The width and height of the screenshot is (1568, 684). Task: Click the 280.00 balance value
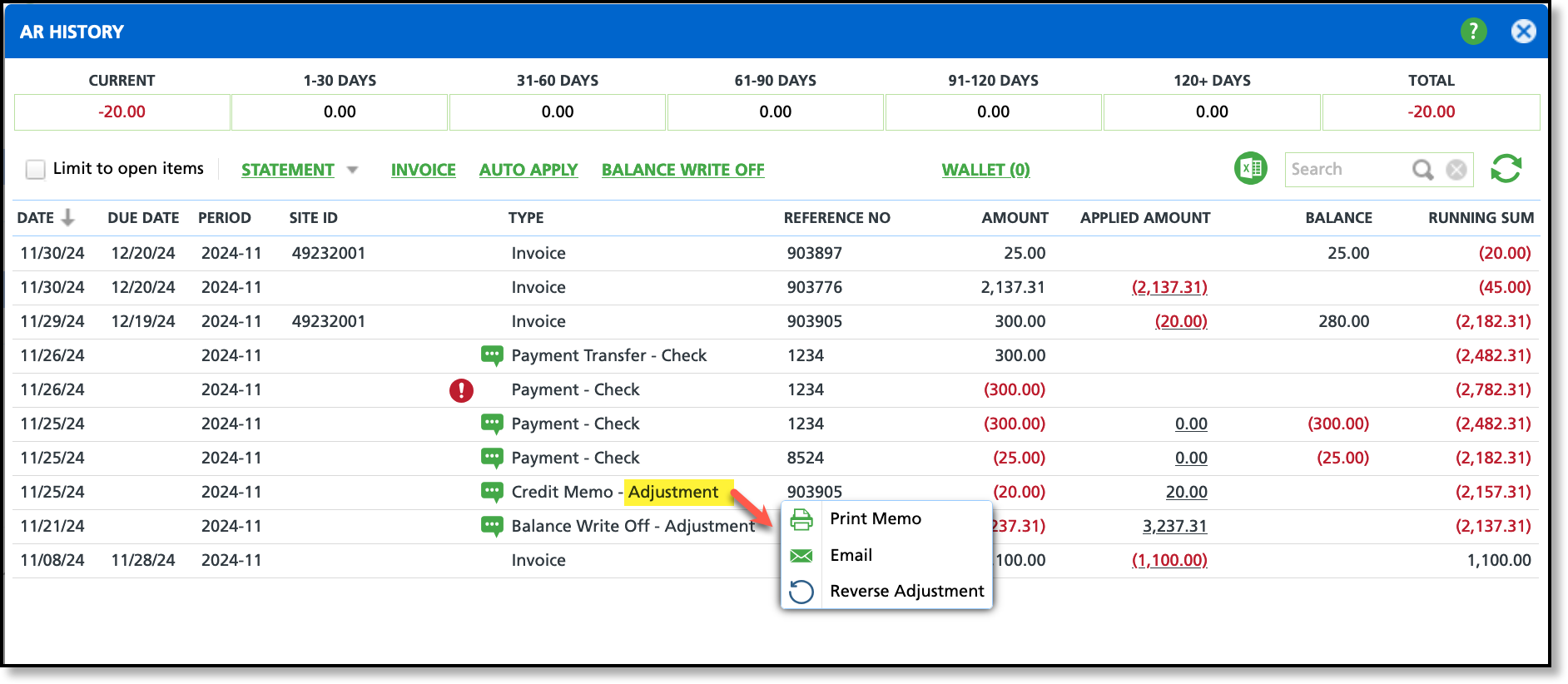point(1344,321)
